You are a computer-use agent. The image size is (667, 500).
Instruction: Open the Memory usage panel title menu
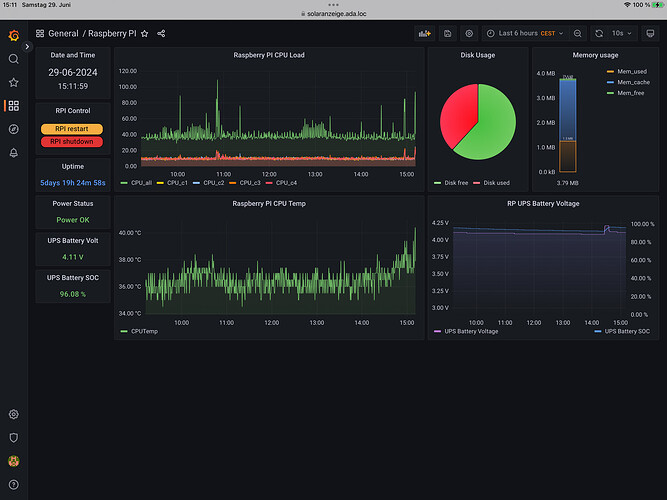click(x=595, y=55)
